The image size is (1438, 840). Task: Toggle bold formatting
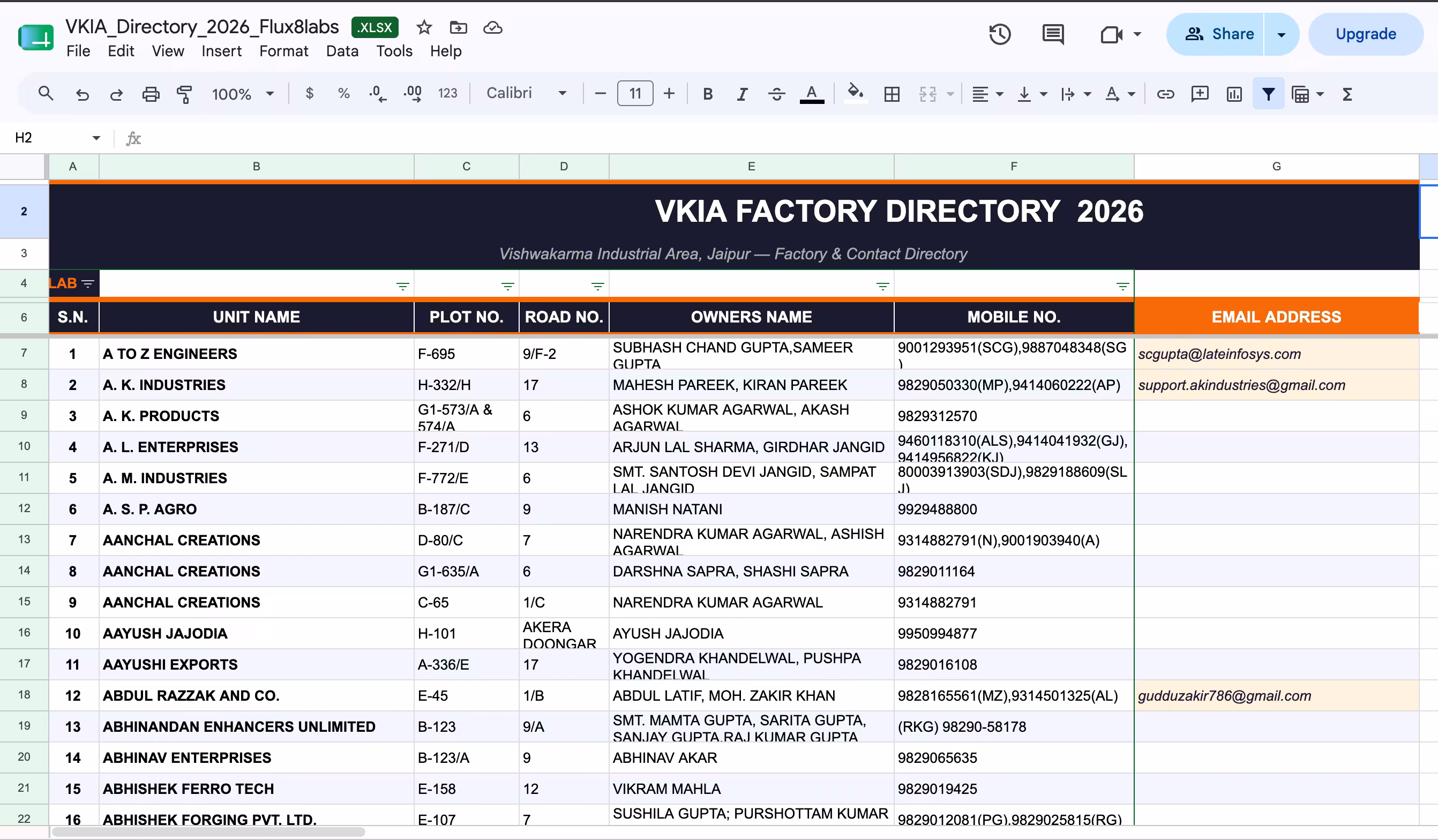click(x=708, y=94)
